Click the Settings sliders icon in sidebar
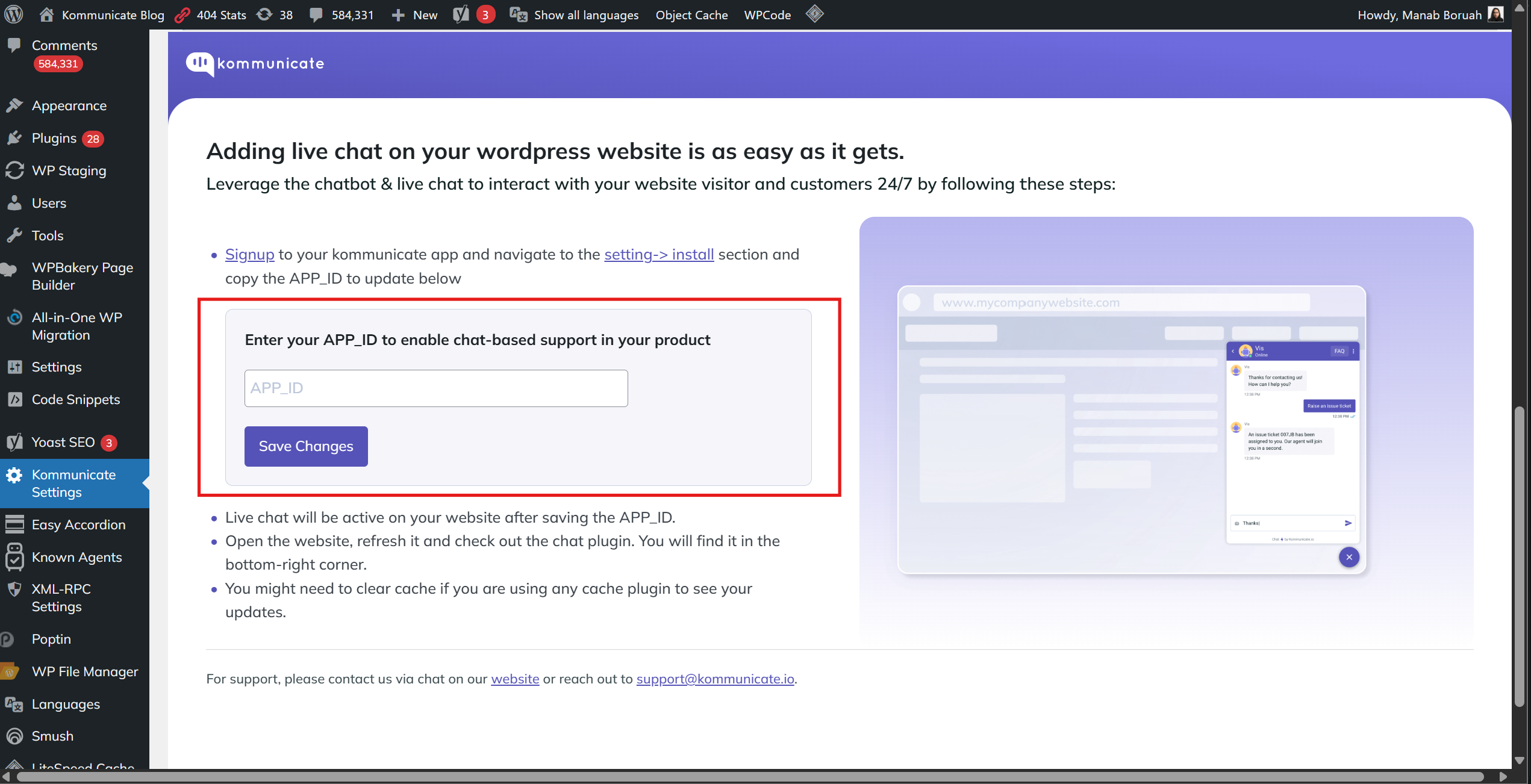The height and width of the screenshot is (784, 1531). [x=14, y=367]
